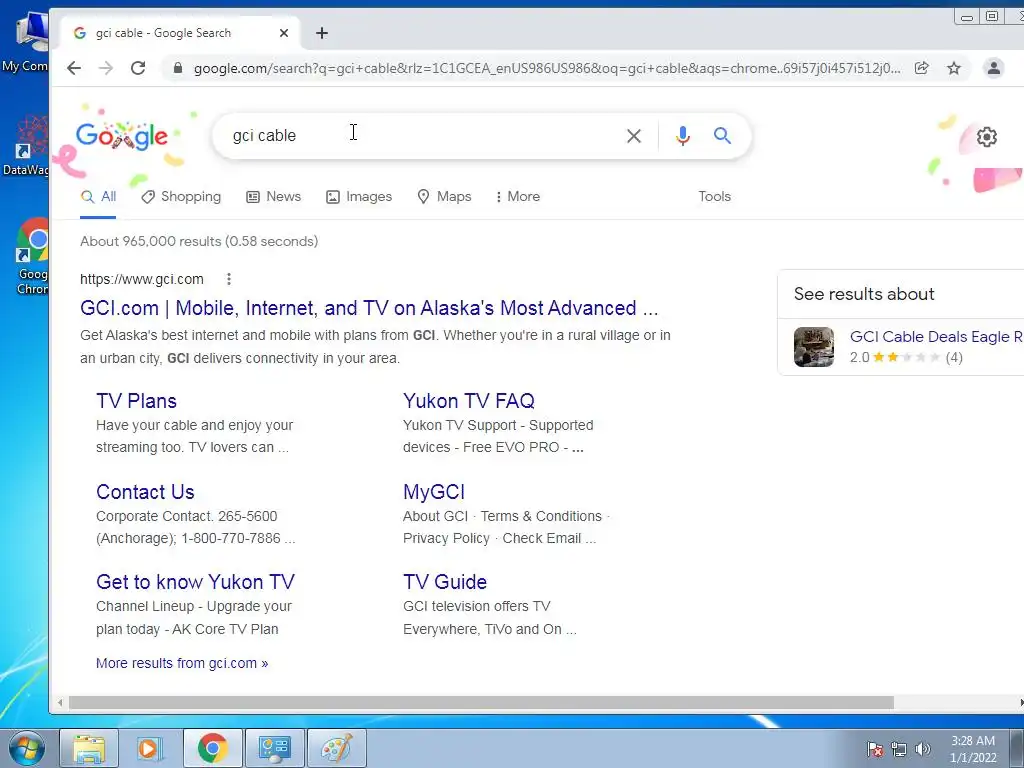Clear the search box with the X
This screenshot has width=1024, height=768.
[x=633, y=136]
